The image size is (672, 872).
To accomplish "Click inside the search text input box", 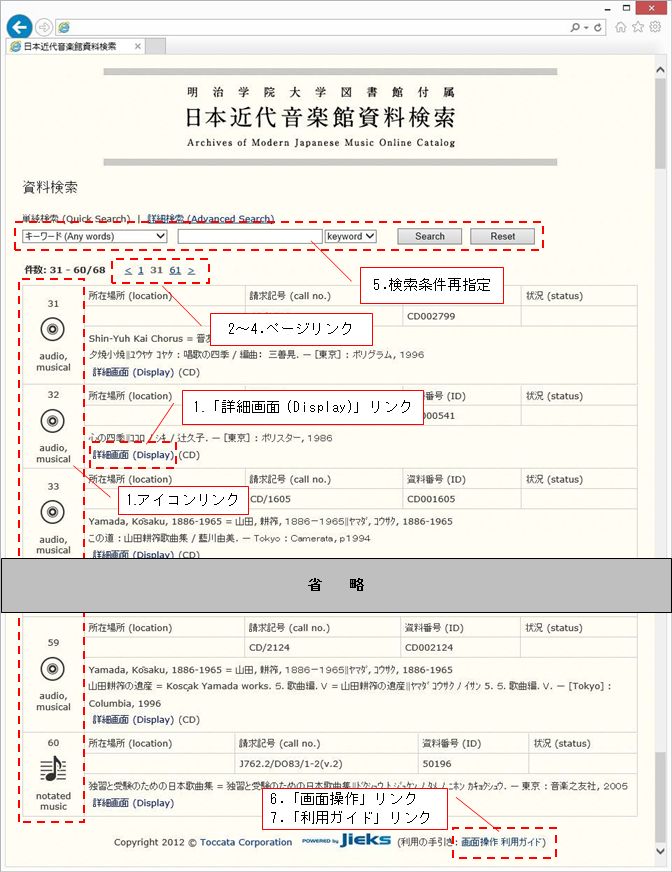I will (x=249, y=236).
